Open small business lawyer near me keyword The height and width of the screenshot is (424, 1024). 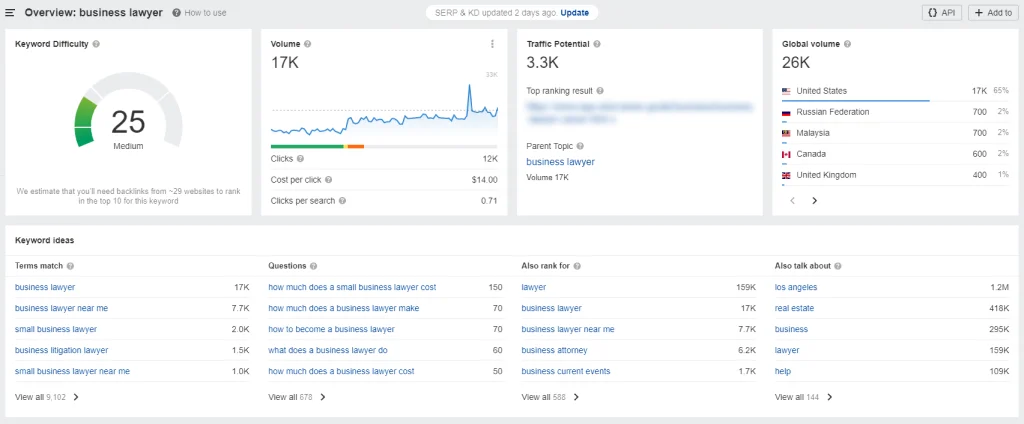(x=72, y=371)
